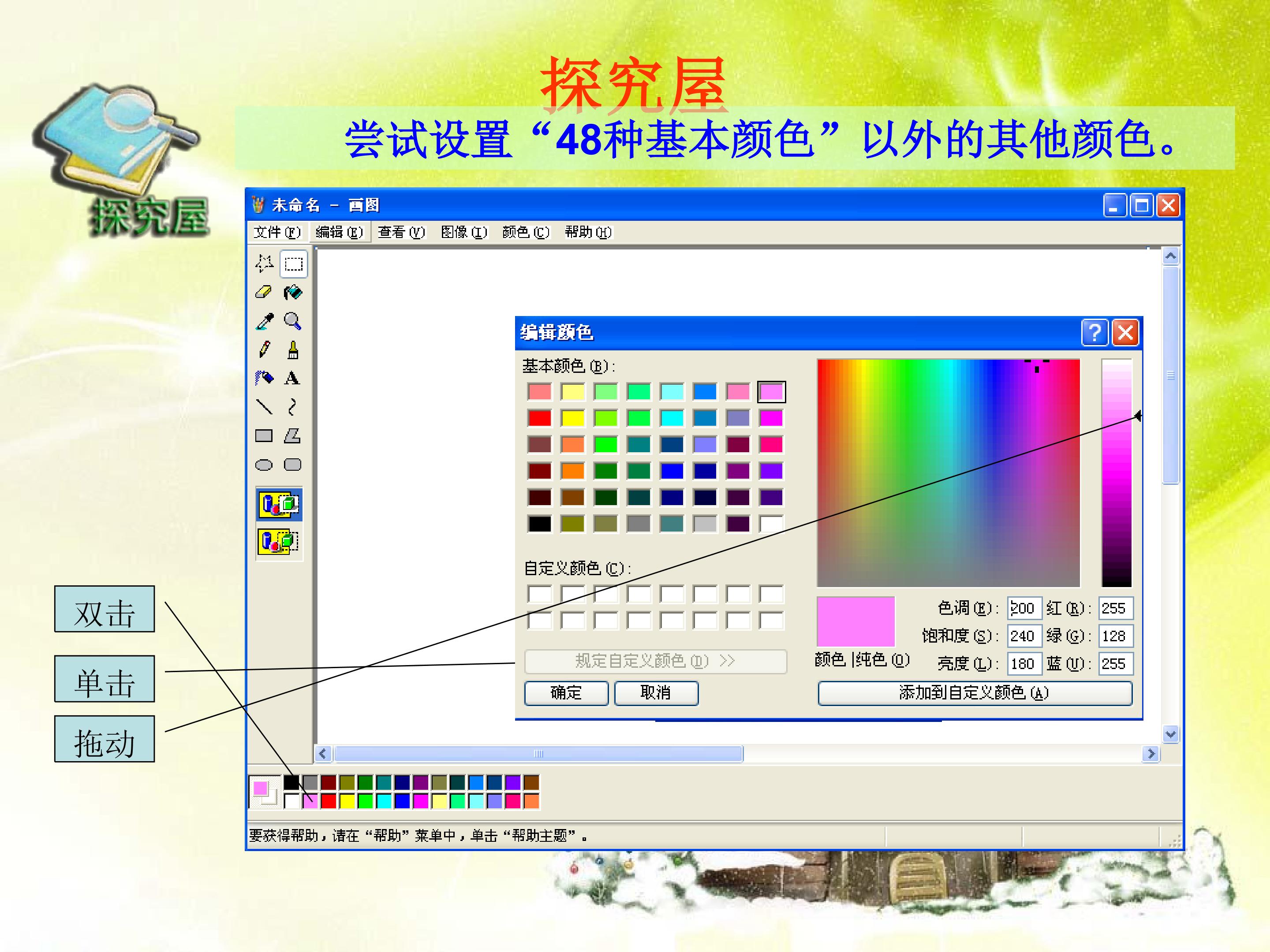Select the Magnifier tool

(x=293, y=321)
